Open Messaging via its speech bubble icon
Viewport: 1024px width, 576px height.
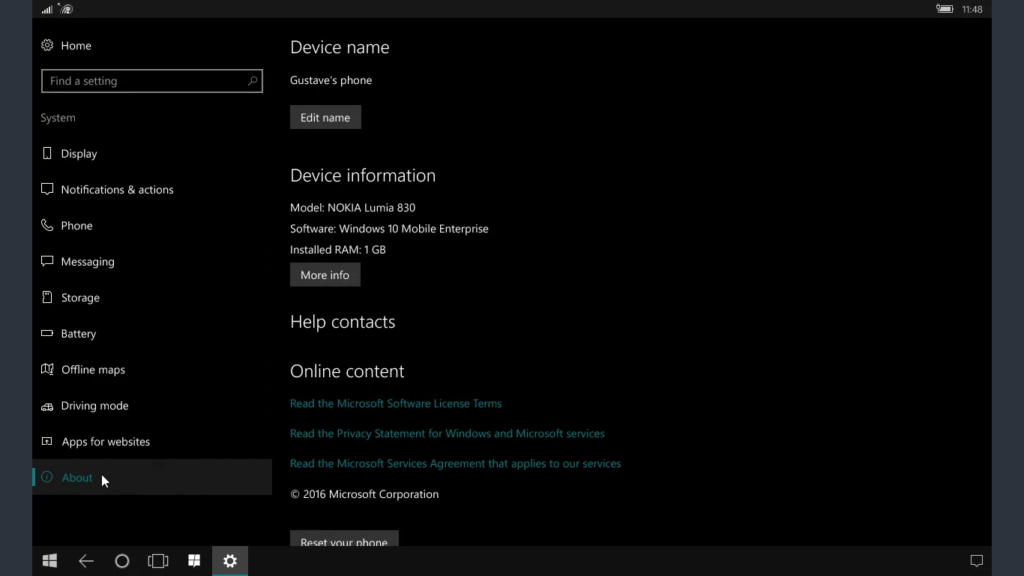pos(47,261)
